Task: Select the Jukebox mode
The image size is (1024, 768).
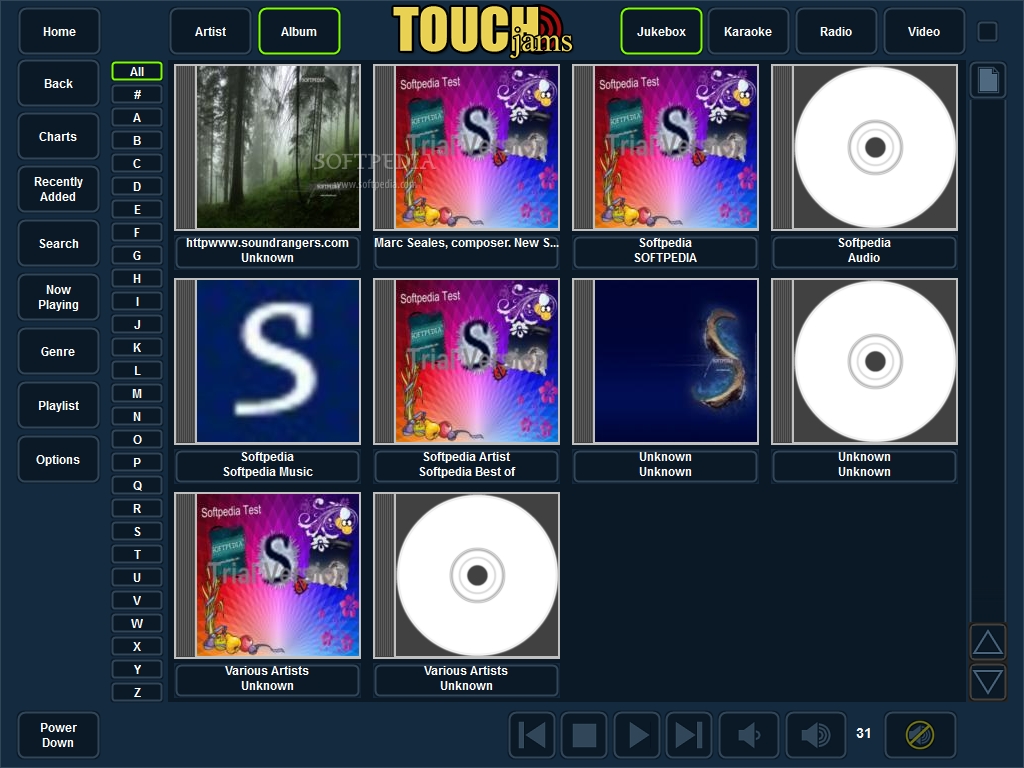Action: pyautogui.click(x=661, y=31)
